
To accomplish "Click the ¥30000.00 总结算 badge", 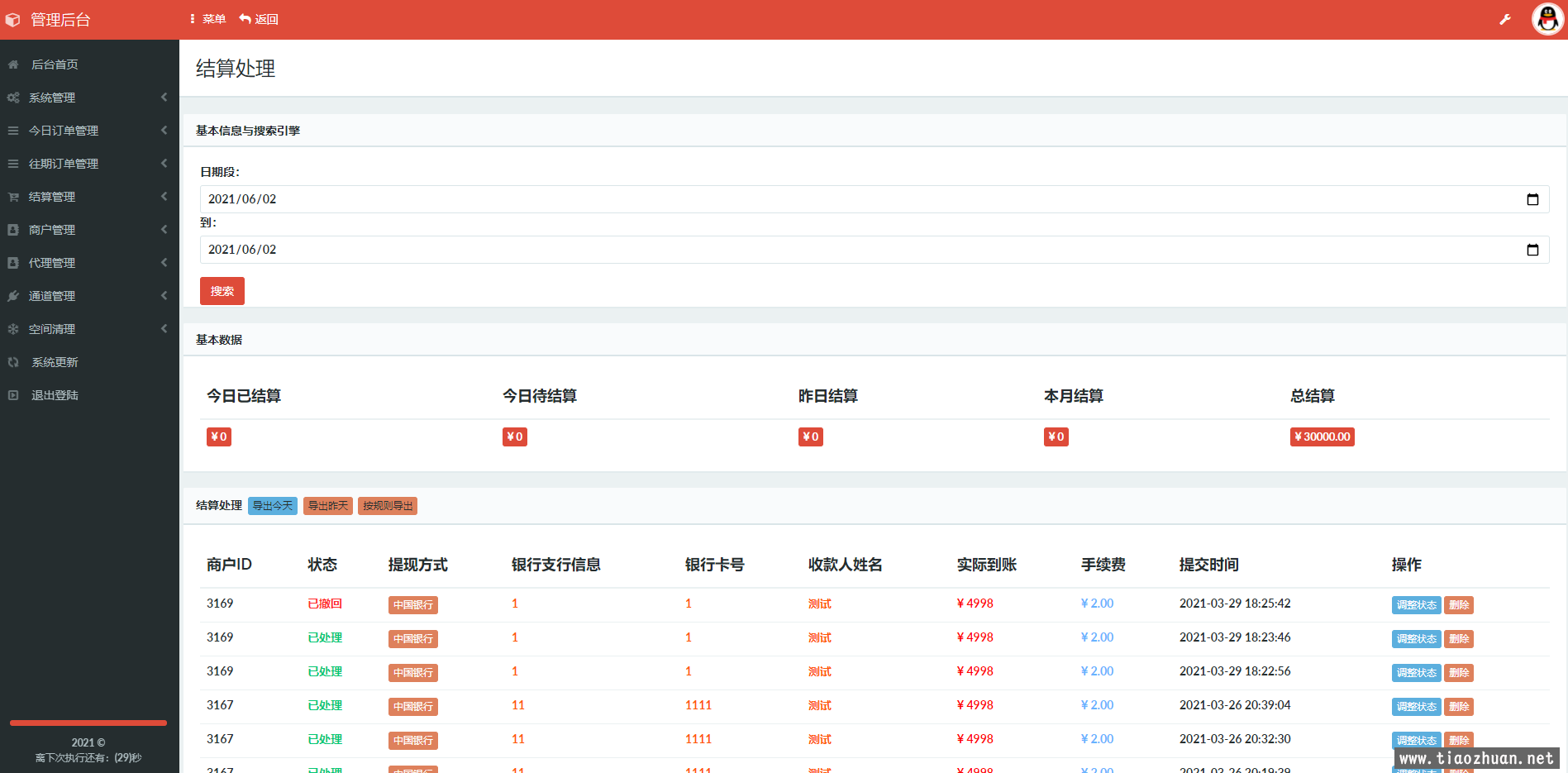I will coord(1323,437).
